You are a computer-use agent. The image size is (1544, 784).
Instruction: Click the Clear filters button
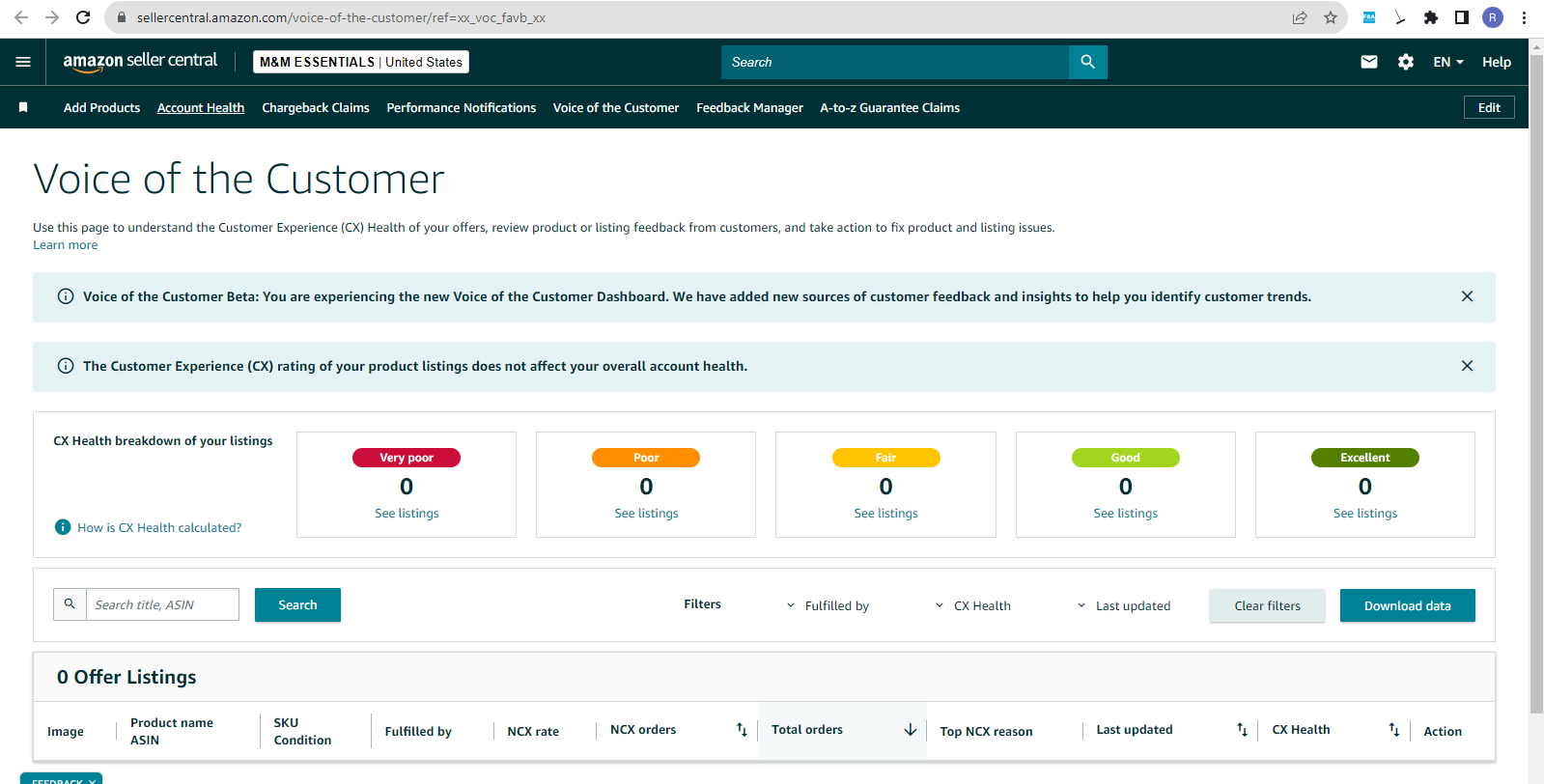point(1267,605)
